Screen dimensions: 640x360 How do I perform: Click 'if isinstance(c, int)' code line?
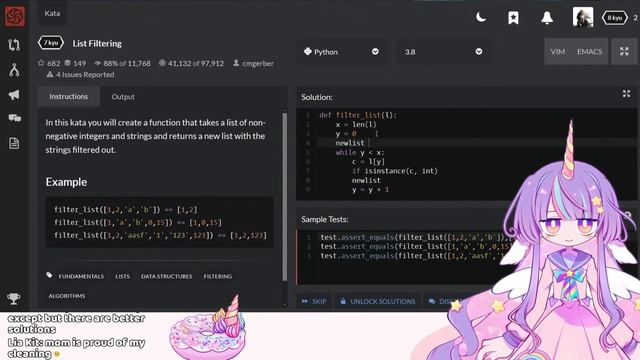point(395,171)
